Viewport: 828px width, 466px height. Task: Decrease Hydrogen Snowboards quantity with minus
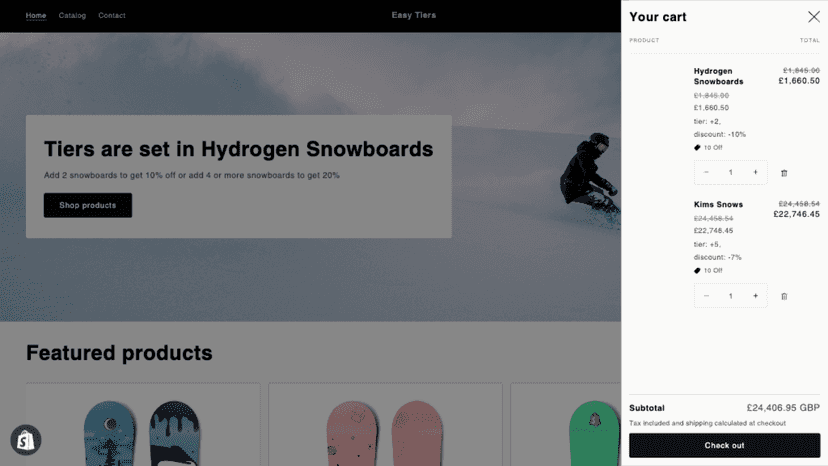coord(706,172)
